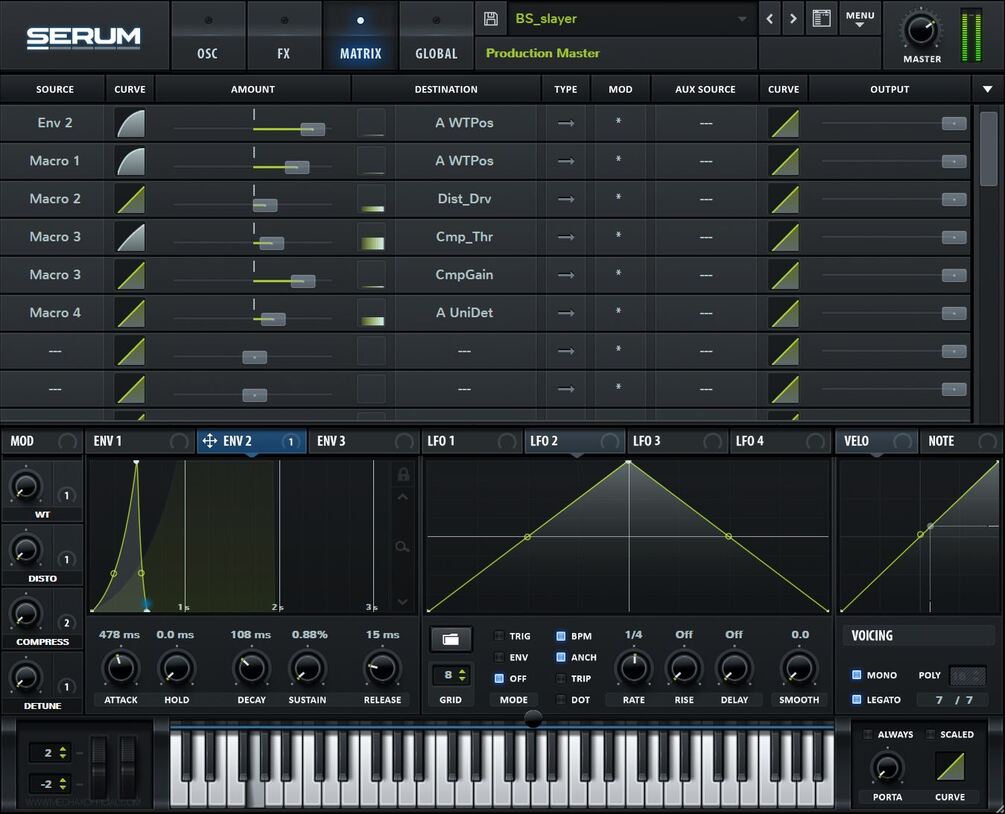Click the envelope zoom magnifier icon

coord(402,547)
